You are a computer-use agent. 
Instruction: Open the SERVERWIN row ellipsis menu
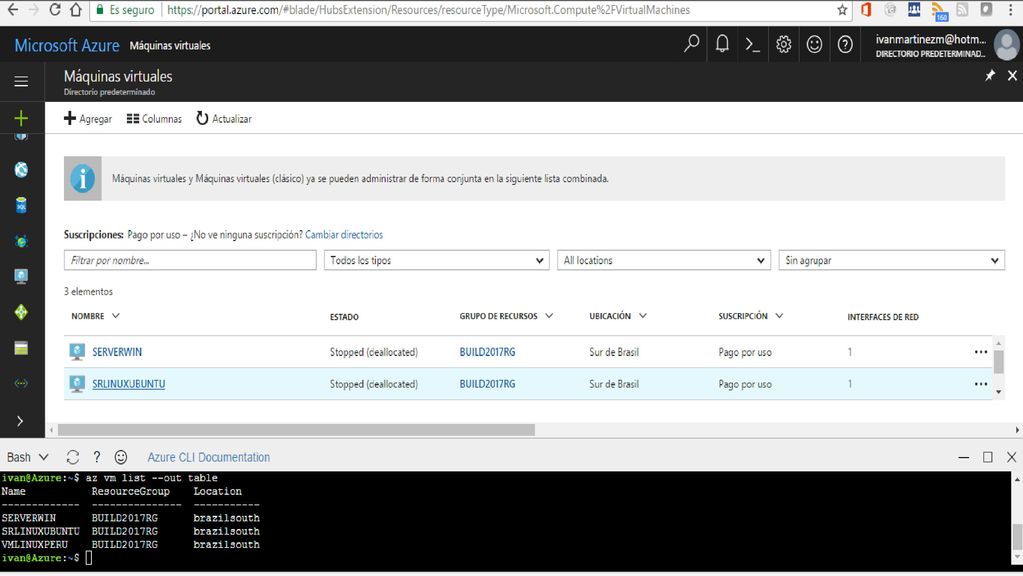(x=981, y=352)
